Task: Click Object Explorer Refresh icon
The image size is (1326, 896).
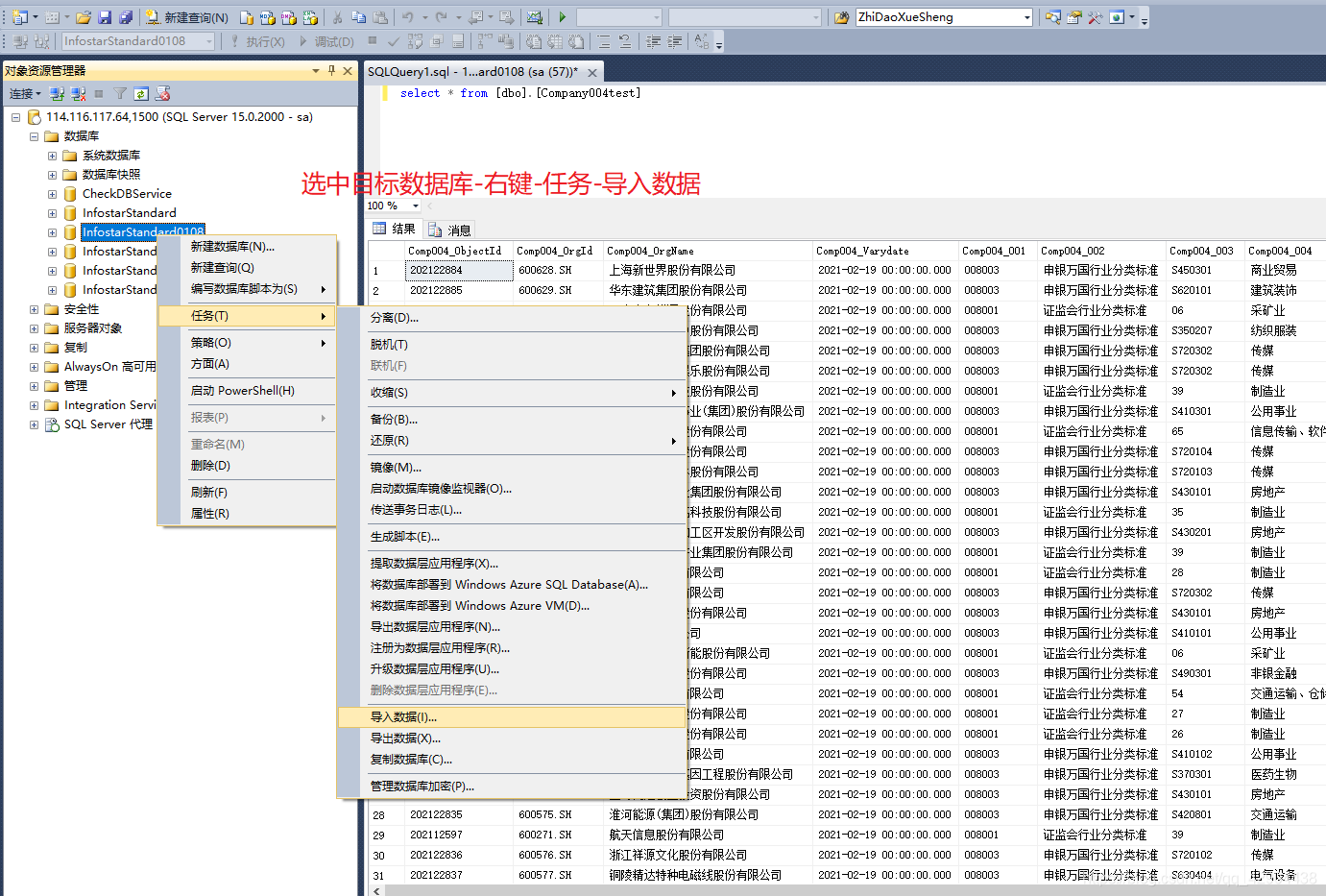Action: [x=141, y=94]
